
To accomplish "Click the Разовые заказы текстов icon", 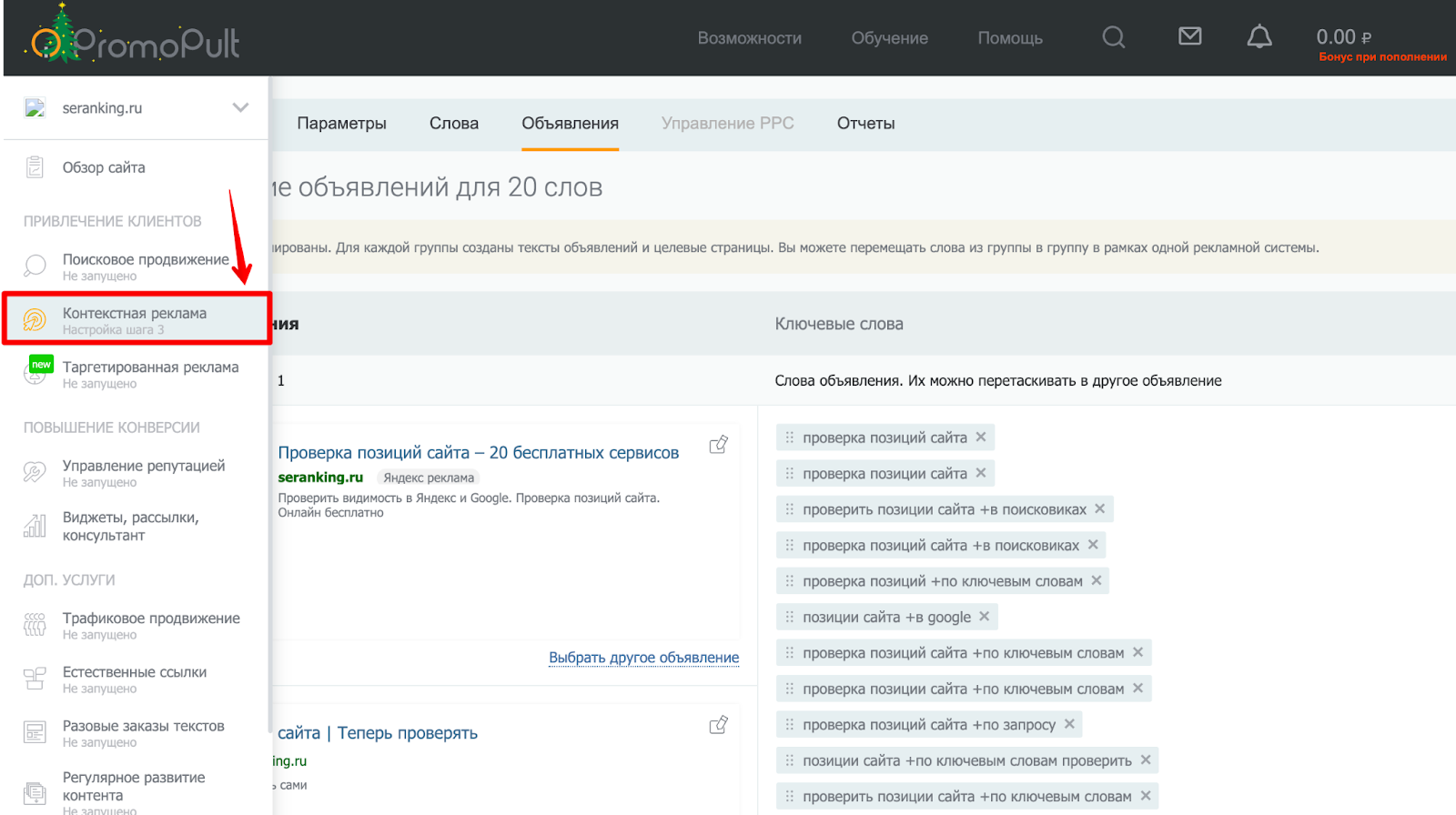I will tap(35, 732).
